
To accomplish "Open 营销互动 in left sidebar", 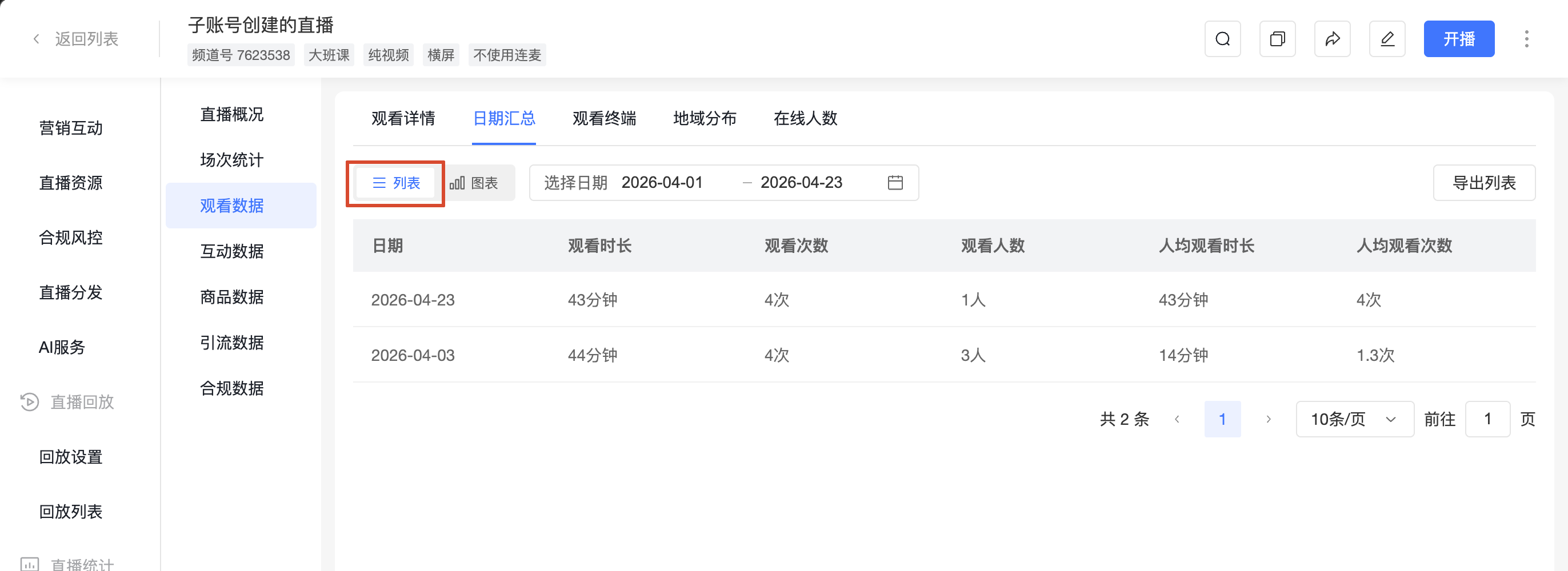I will [71, 128].
